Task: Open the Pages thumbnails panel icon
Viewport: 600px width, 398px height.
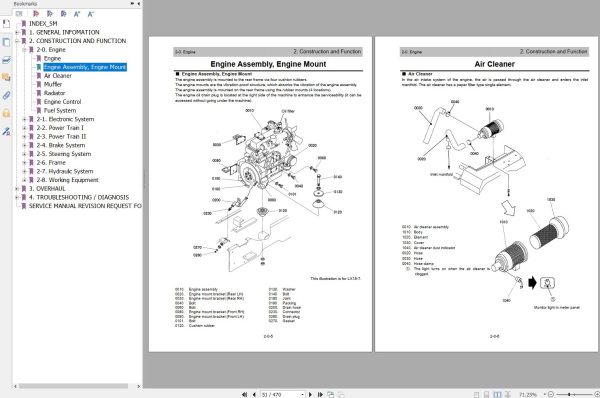Action: (6, 42)
